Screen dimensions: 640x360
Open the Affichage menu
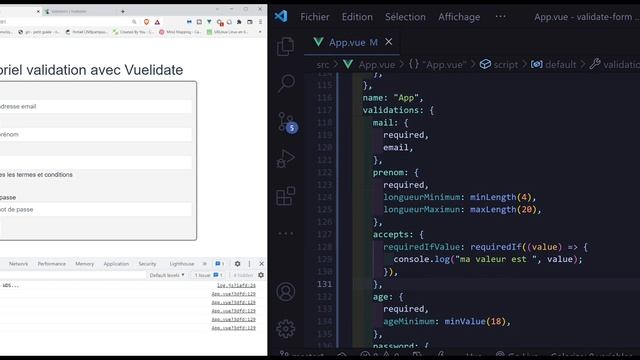point(459,17)
